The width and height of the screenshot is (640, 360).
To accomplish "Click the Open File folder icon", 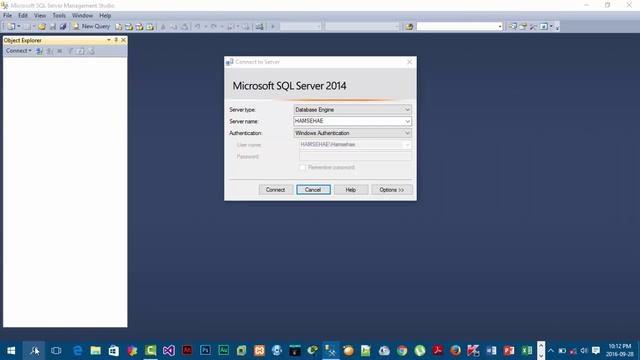I will [x=42, y=27].
